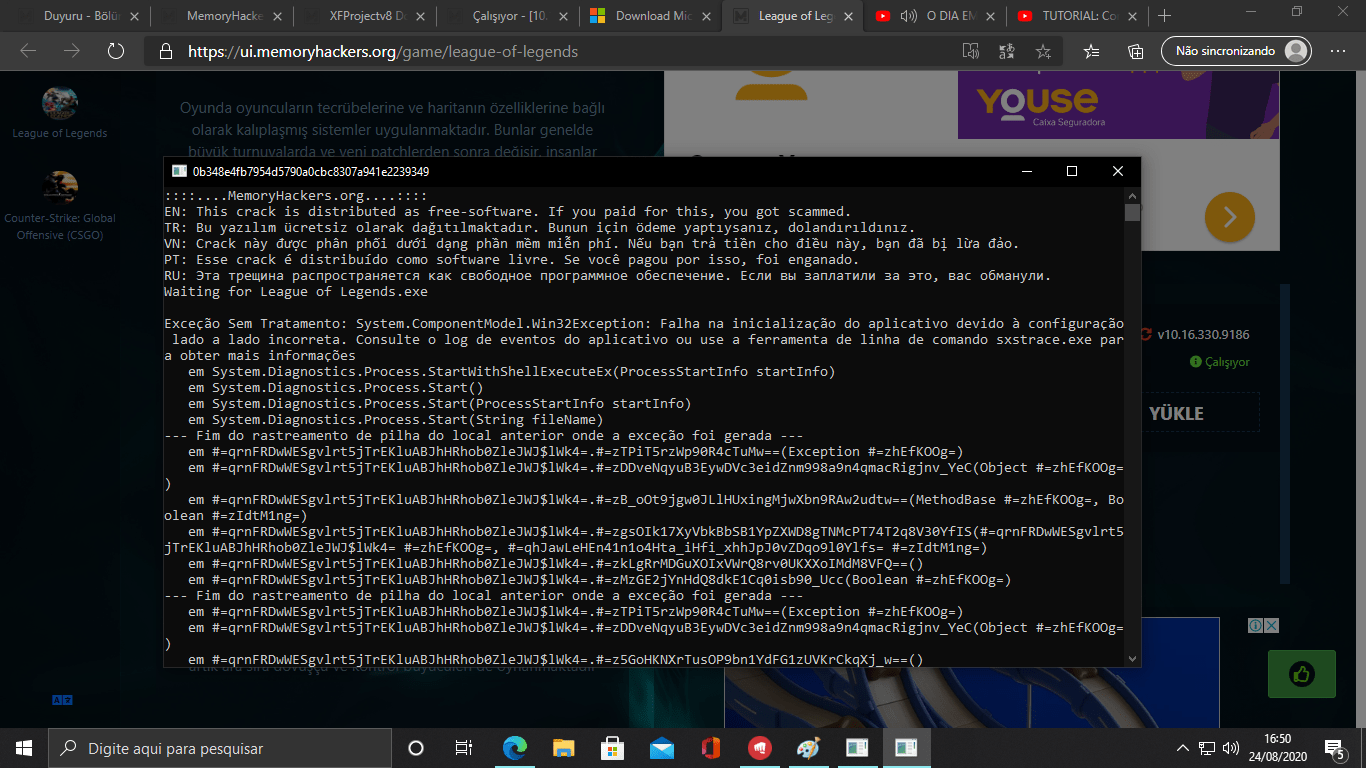Open a new browser tab
The image size is (1366, 768).
(x=1164, y=16)
